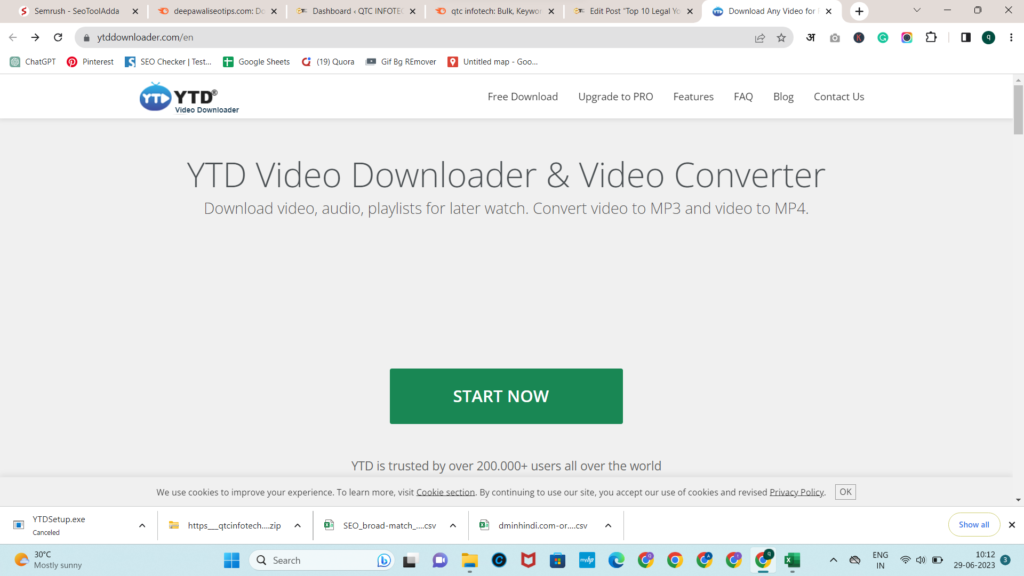Open the weather widget on taskbar
The width and height of the screenshot is (1024, 576).
pyautogui.click(x=49, y=560)
